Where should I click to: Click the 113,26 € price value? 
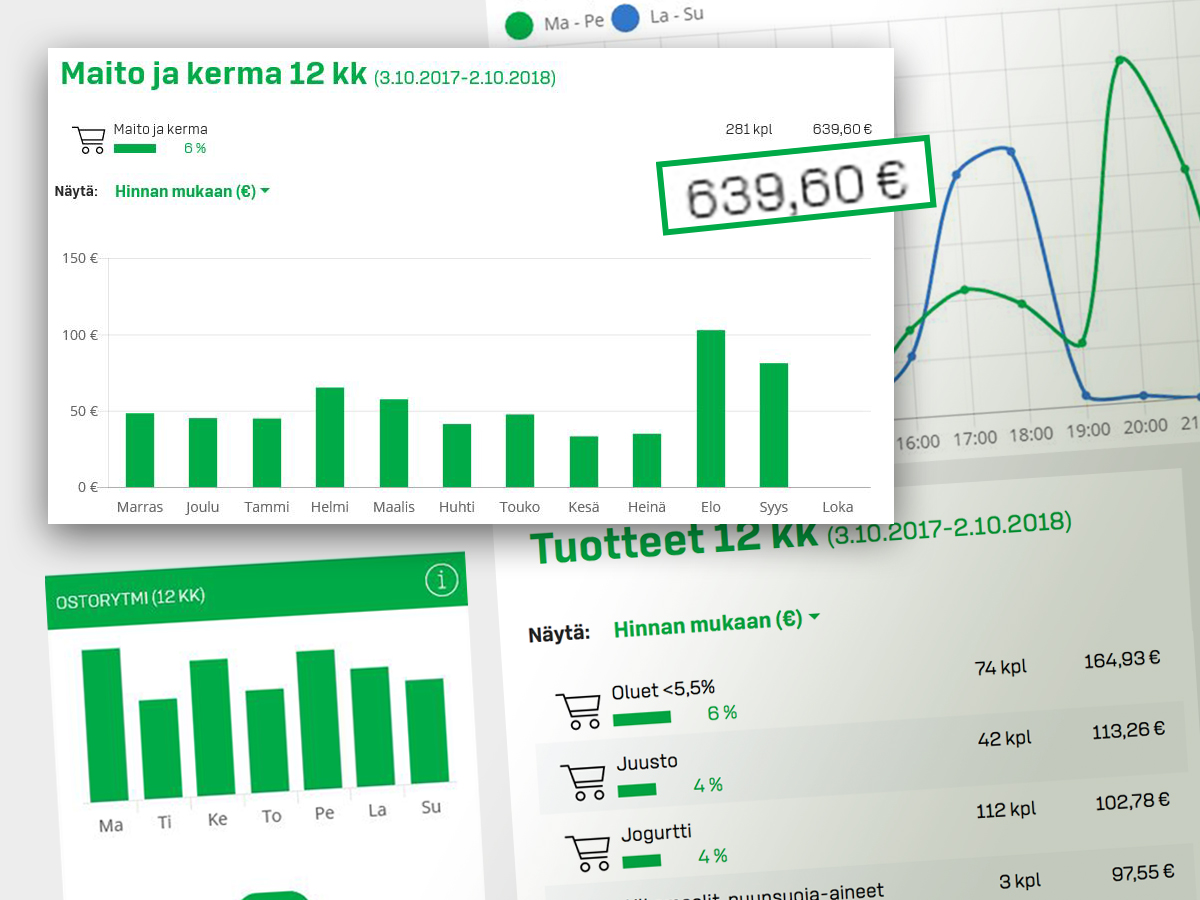1129,731
